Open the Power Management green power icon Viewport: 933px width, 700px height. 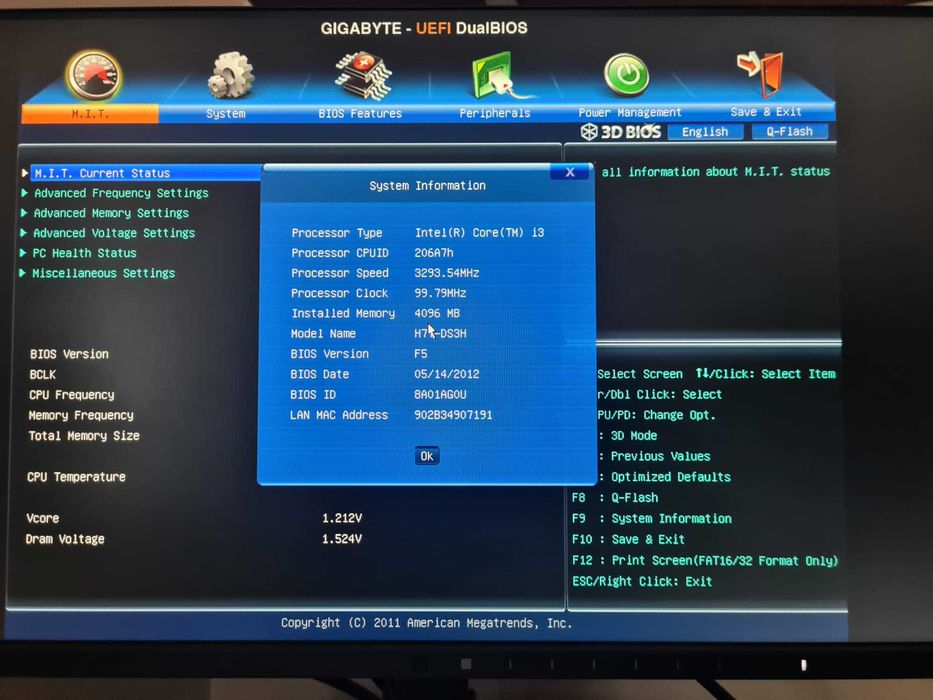(626, 74)
